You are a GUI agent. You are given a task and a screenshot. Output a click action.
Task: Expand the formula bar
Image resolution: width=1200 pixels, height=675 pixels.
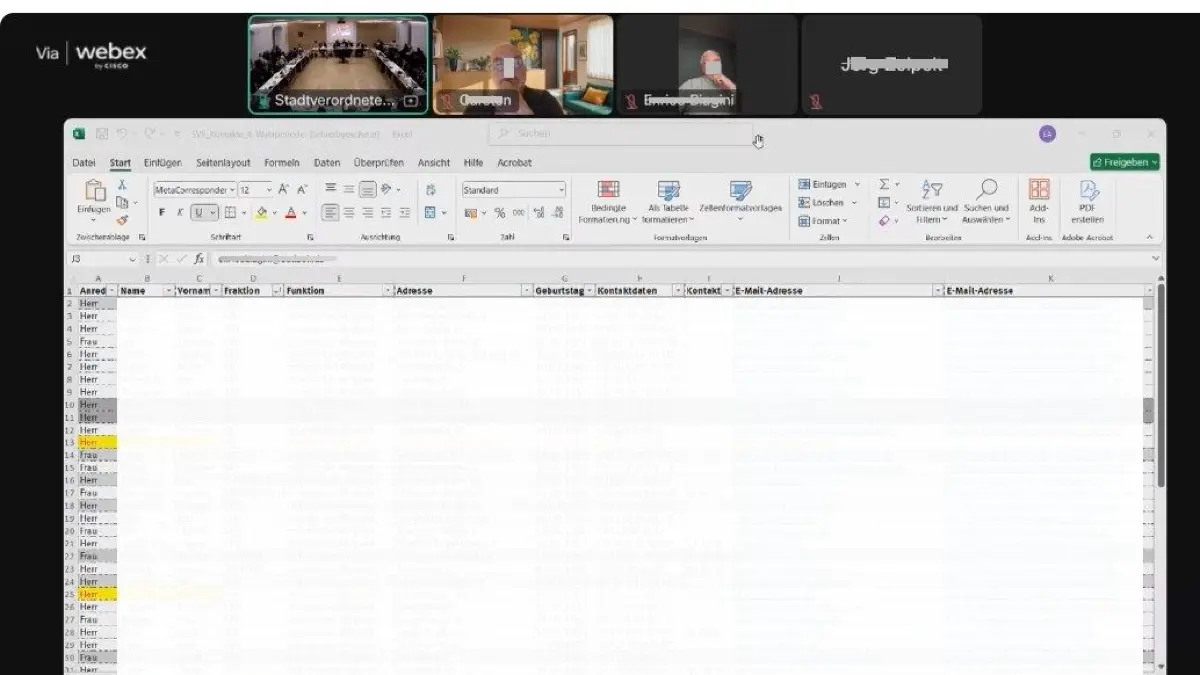click(x=1157, y=259)
